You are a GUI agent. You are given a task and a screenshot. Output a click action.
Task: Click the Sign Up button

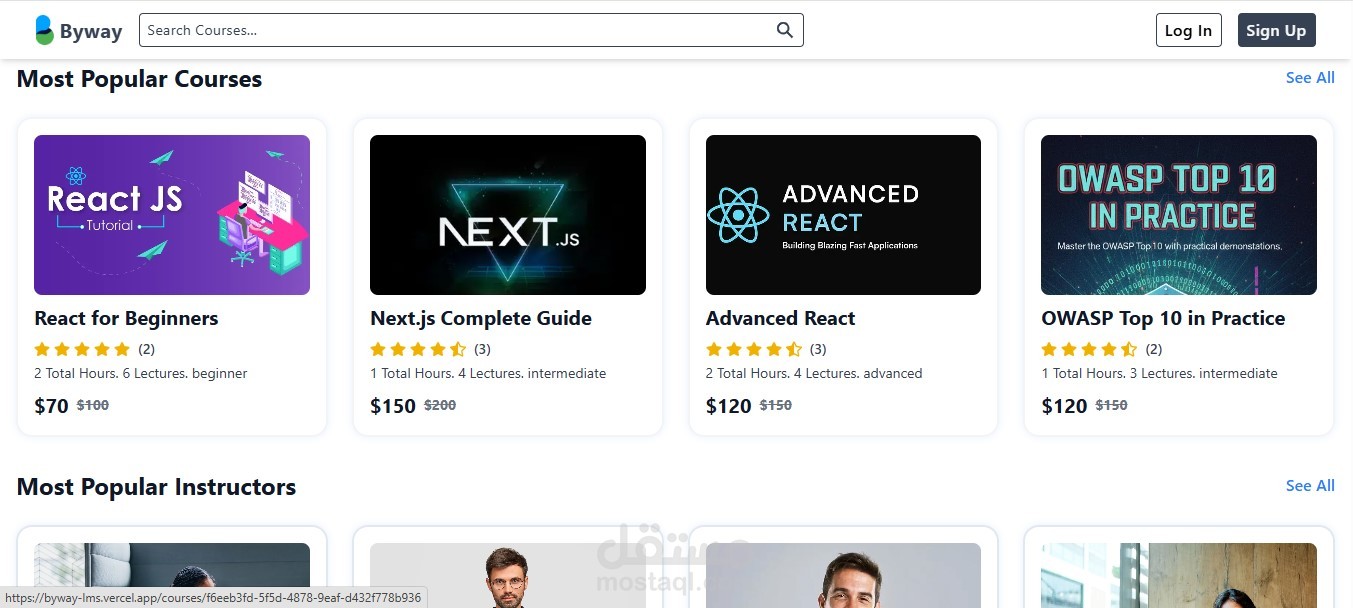pos(1276,30)
